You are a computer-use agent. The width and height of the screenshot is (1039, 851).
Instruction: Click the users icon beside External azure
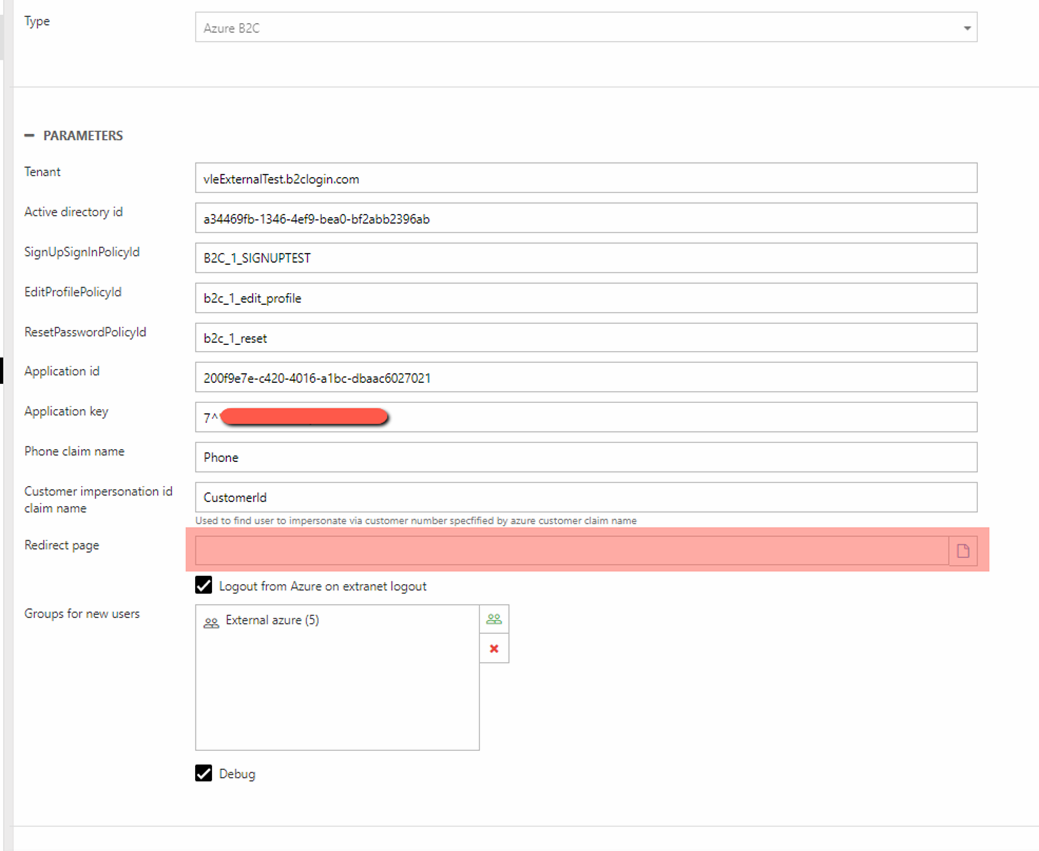(211, 622)
